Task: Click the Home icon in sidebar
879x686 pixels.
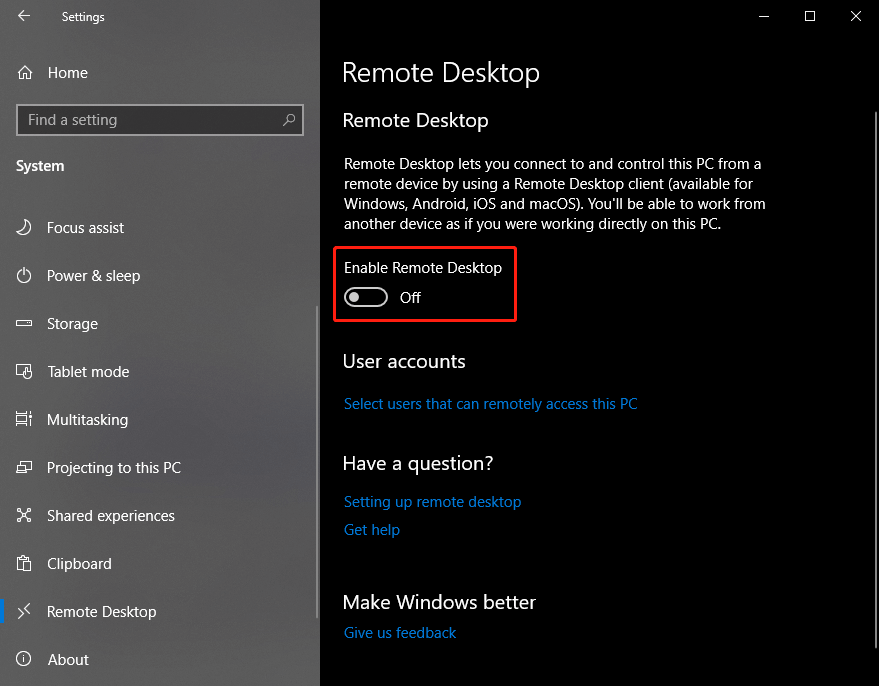Action: point(25,73)
